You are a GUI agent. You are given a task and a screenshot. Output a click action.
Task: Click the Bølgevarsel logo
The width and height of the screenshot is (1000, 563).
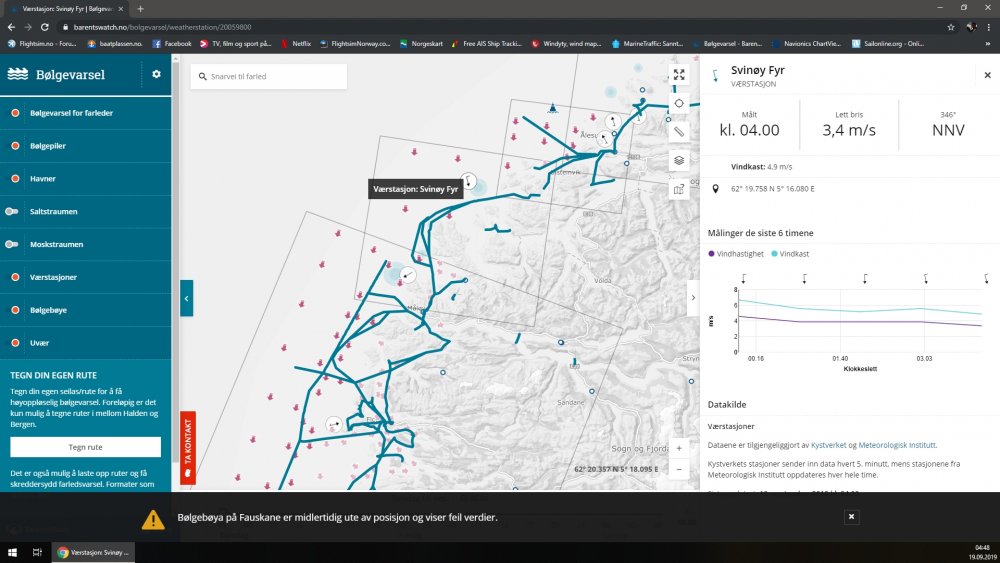click(x=56, y=75)
